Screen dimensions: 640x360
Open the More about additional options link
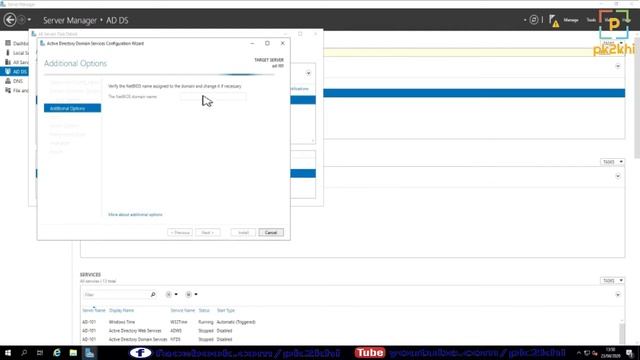(x=135, y=215)
